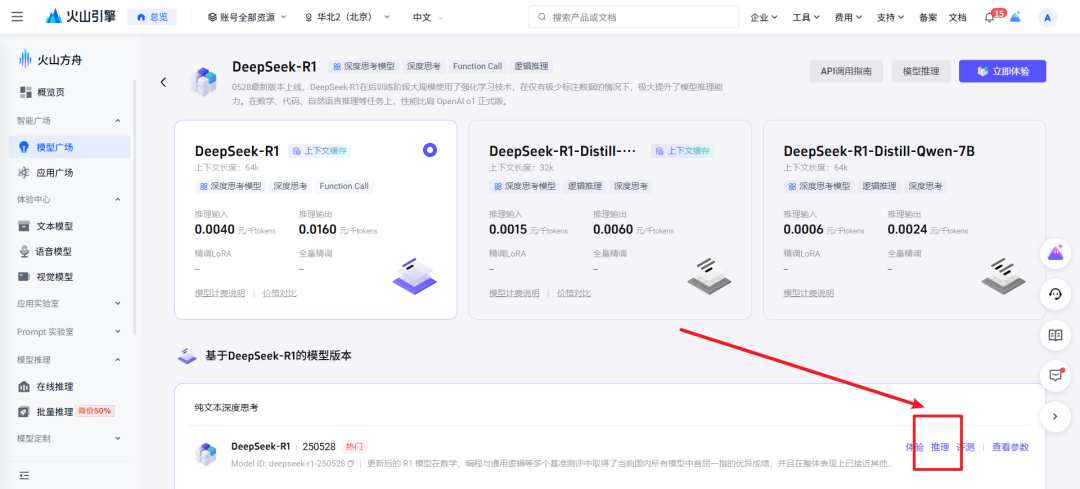Open 模型计费说明 in Distill-Qwen-7B card

(x=809, y=293)
